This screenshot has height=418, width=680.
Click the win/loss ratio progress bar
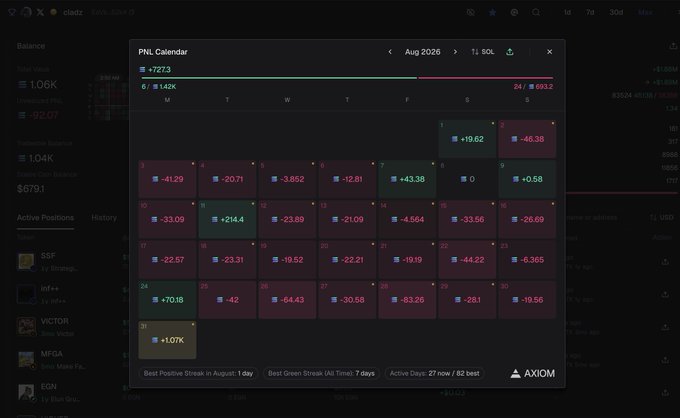(347, 78)
